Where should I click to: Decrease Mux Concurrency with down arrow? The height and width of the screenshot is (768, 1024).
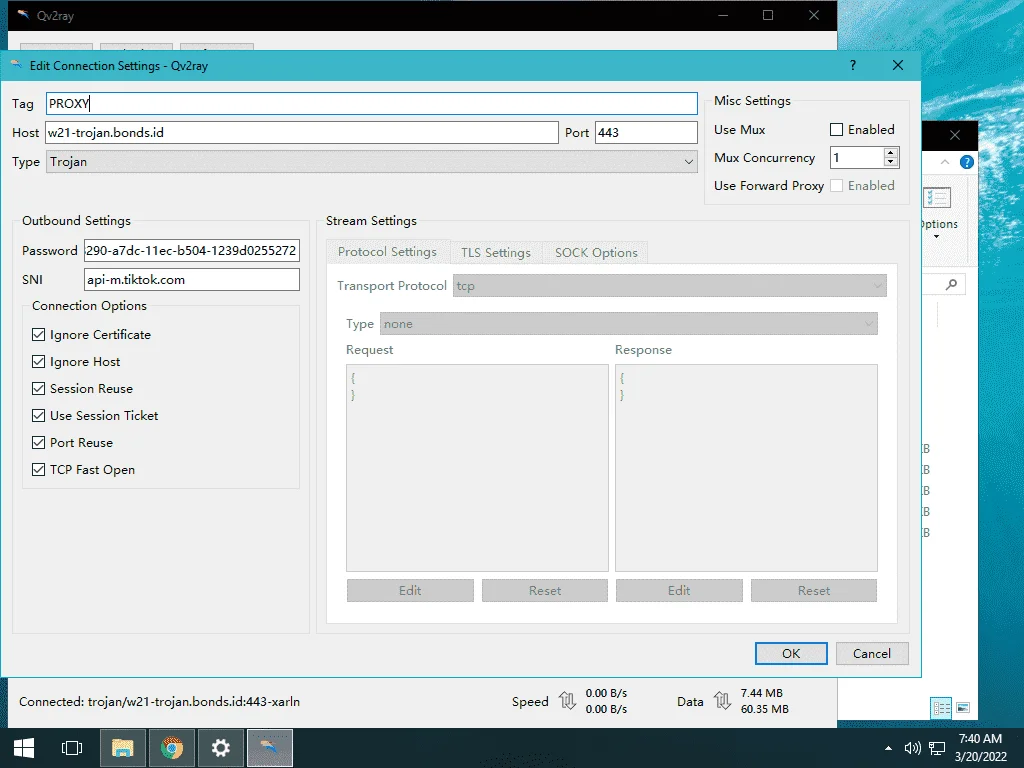(890, 161)
